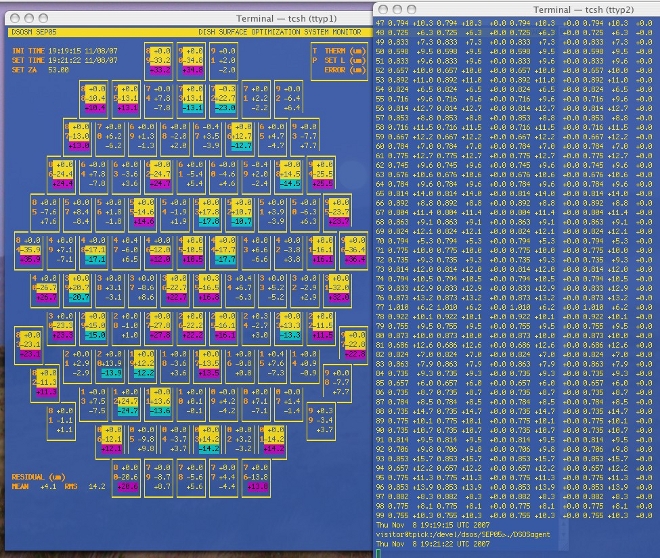Click row '93 0.853 +15.7' in ttyp2

[x=514, y=459]
